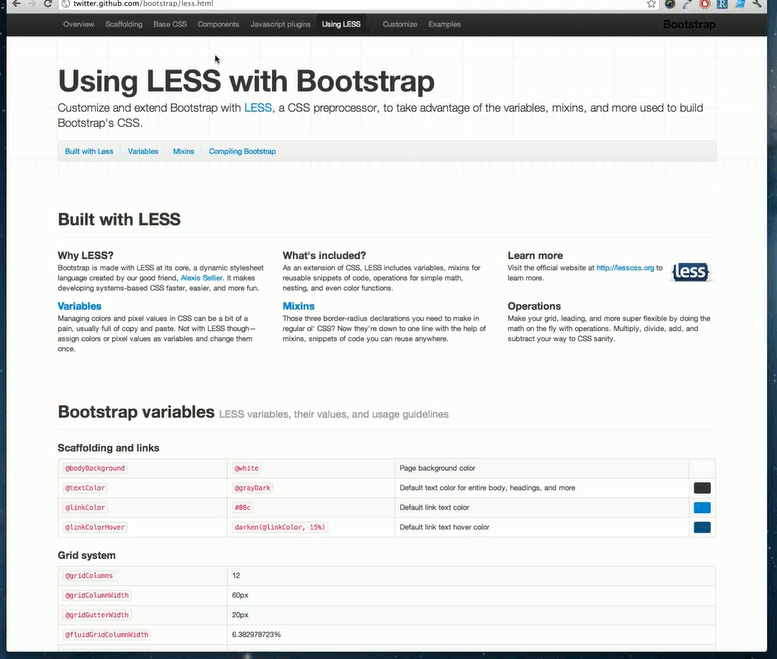The height and width of the screenshot is (659, 777).
Task: Click the LESS logo image
Action: 691,272
